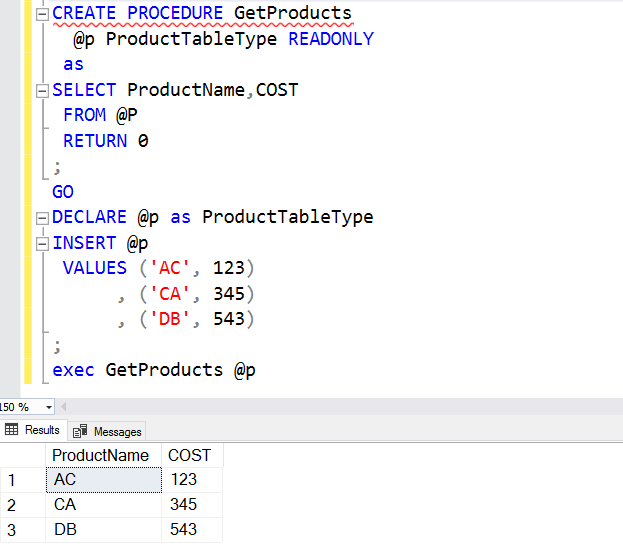Image resolution: width=623 pixels, height=546 pixels.
Task: Click the horizontal scrollbar left arrow
Action: point(65,408)
